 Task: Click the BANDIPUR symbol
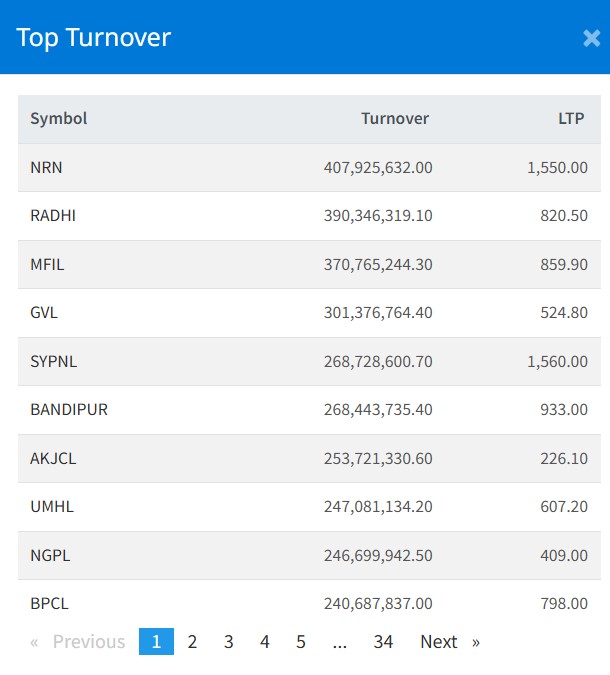pyautogui.click(x=69, y=409)
